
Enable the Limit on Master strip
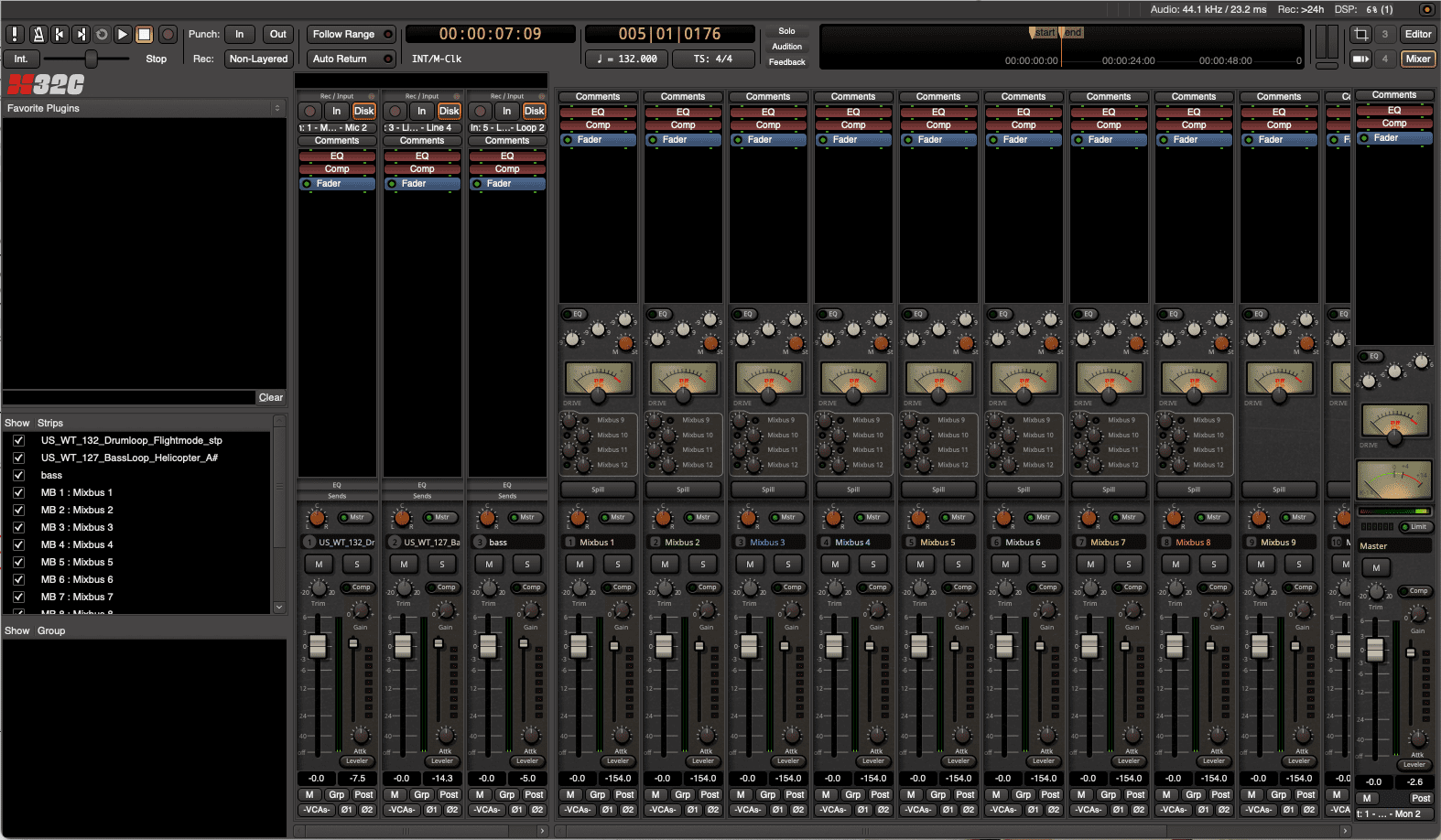click(x=1415, y=527)
